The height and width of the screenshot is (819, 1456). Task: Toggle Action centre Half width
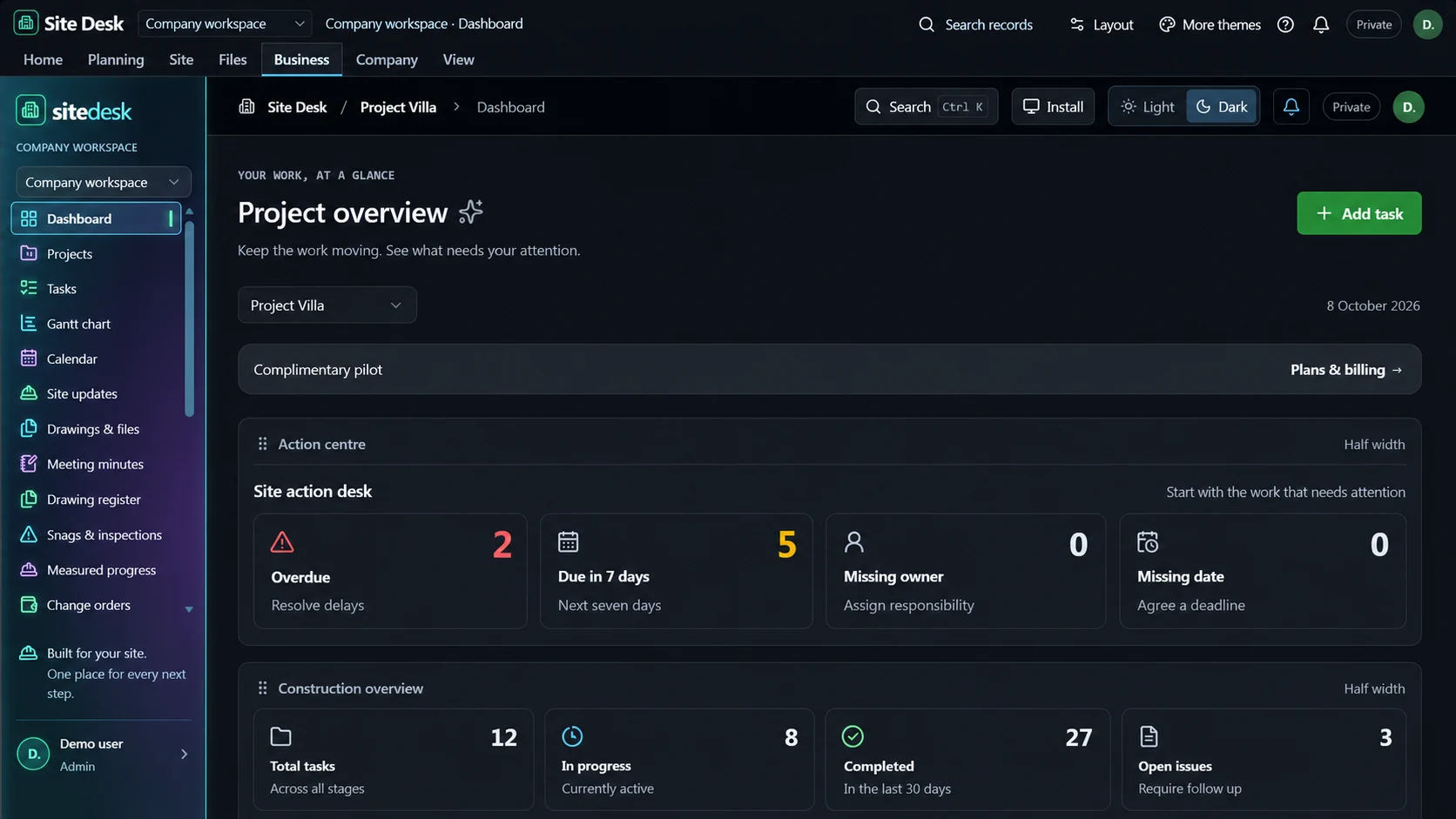click(x=1374, y=444)
